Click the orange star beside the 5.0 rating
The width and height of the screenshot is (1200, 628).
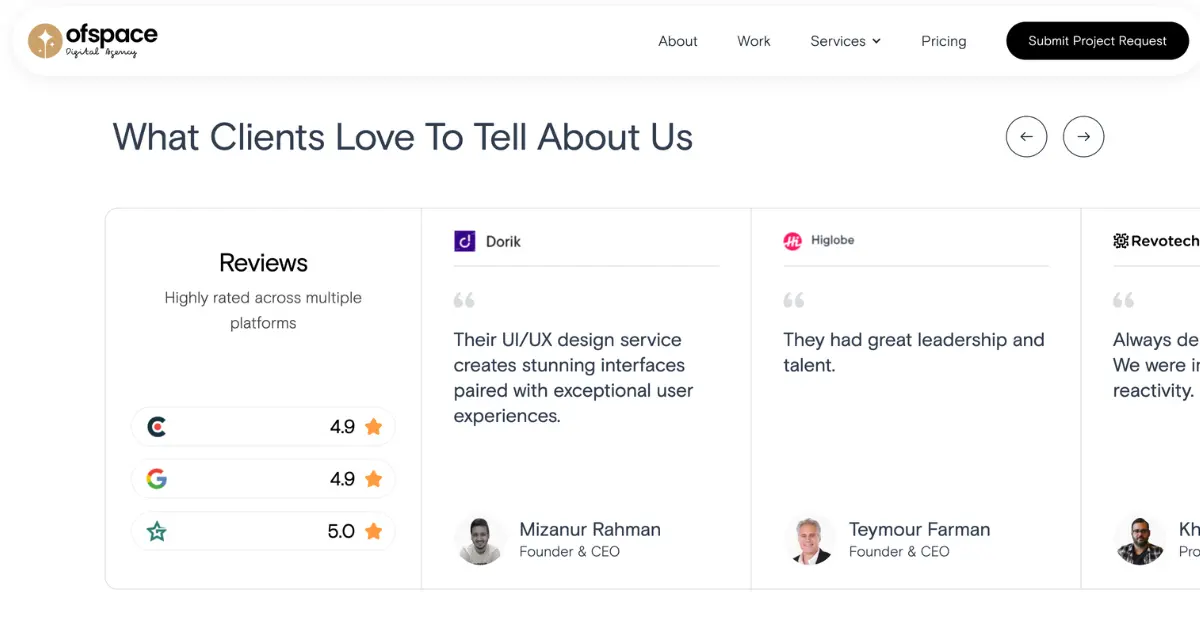coord(373,531)
